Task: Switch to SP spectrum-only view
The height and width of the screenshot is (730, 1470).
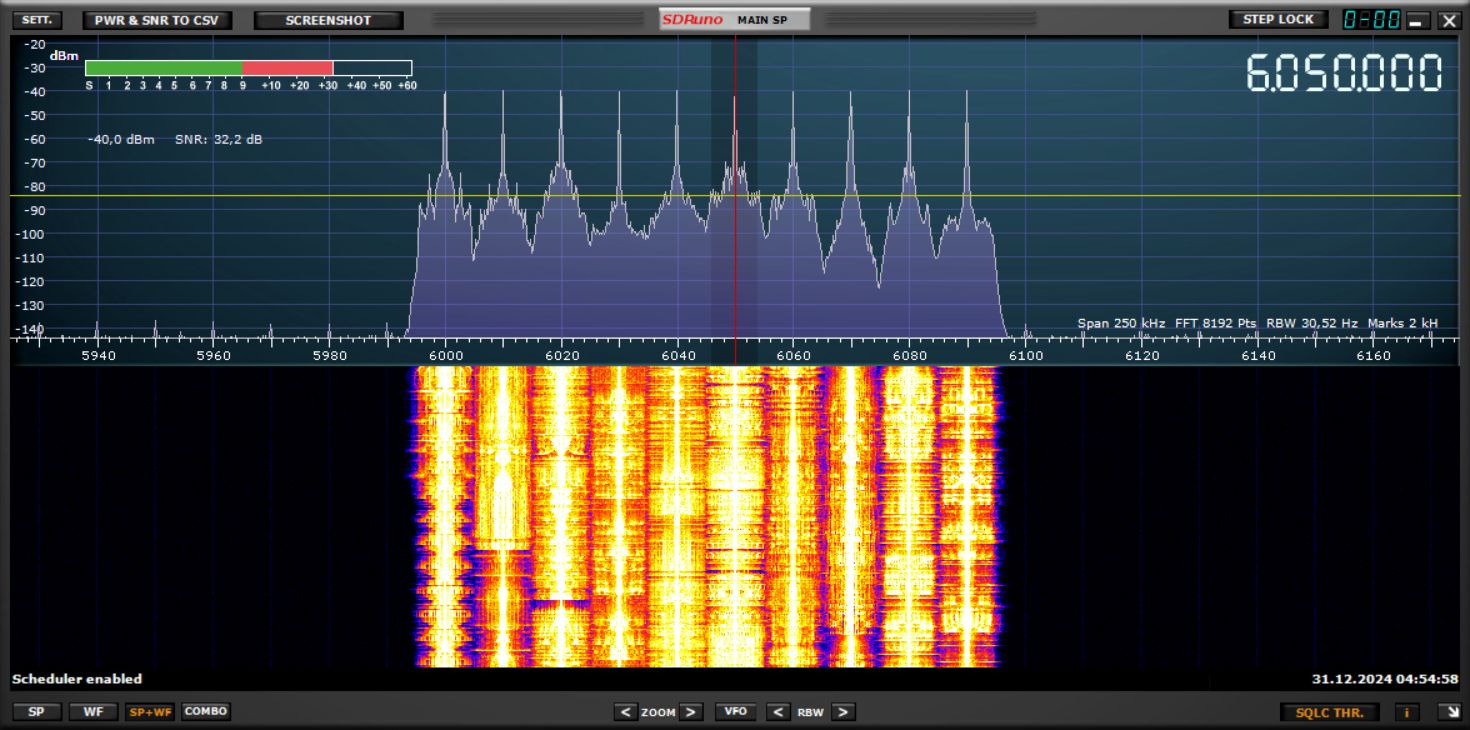Action: pos(36,712)
